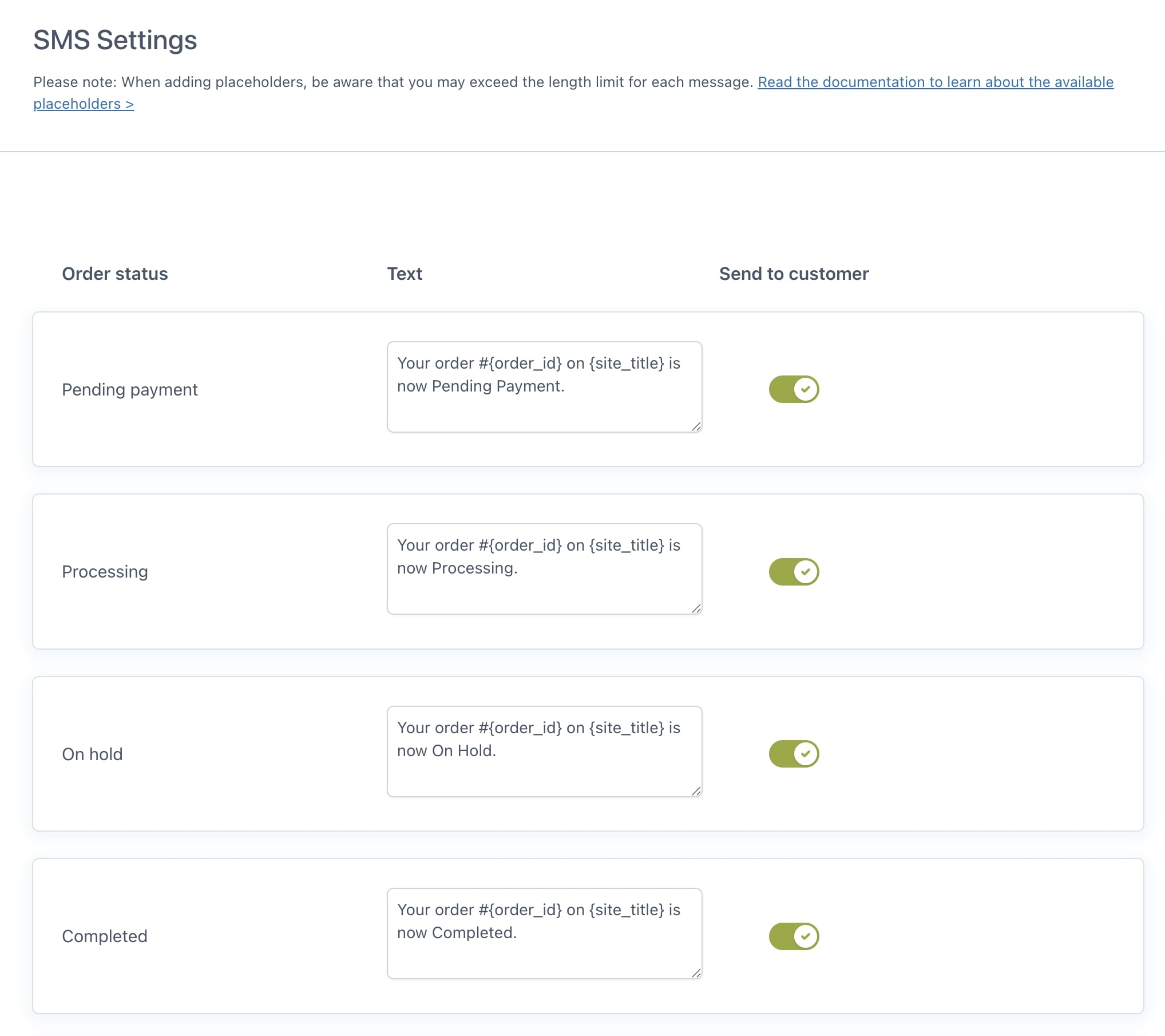Image resolution: width=1165 pixels, height=1036 pixels.
Task: Turn off On hold customer SMS
Action: [x=793, y=753]
